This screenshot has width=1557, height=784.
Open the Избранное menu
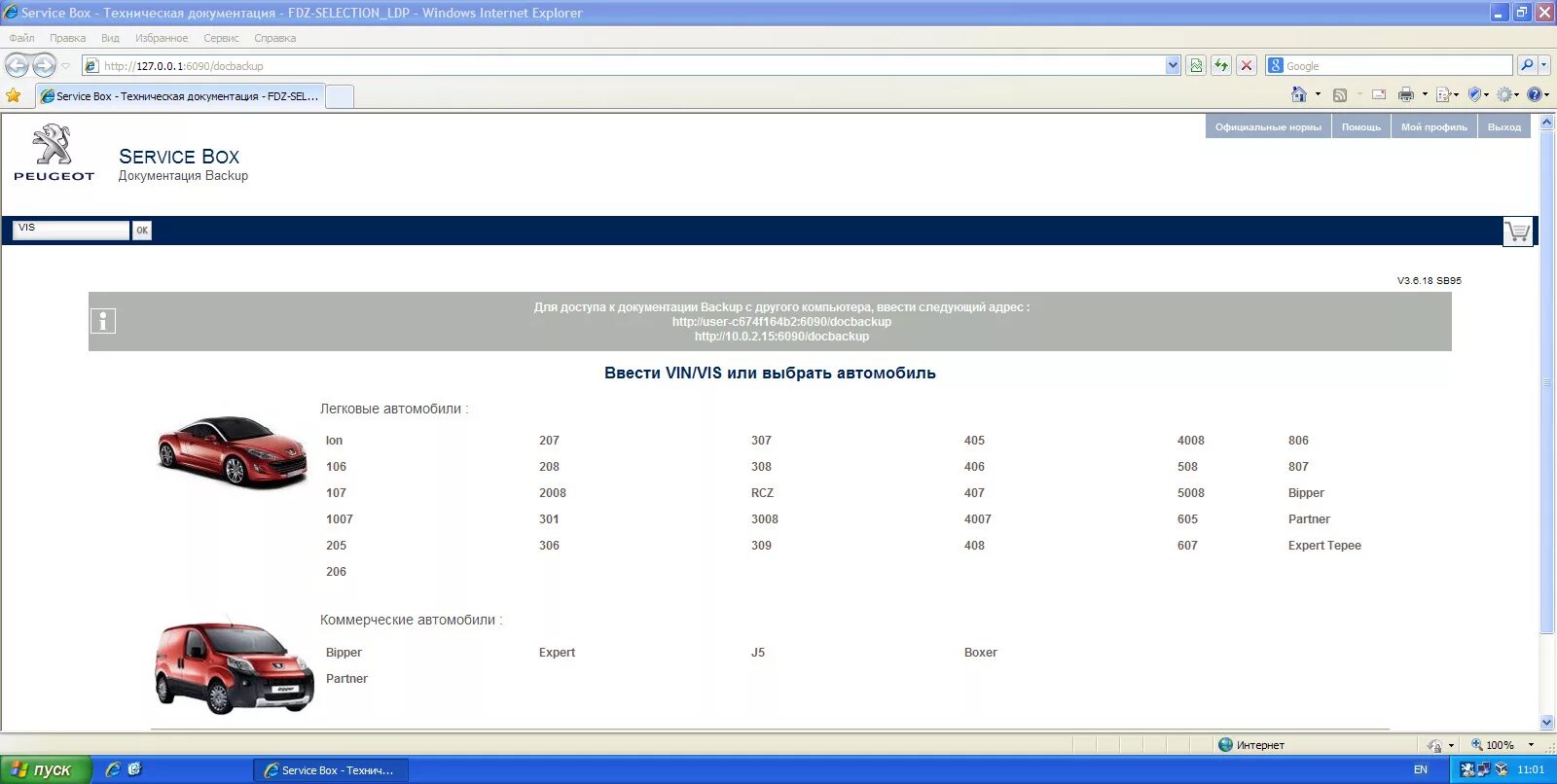[x=162, y=38]
